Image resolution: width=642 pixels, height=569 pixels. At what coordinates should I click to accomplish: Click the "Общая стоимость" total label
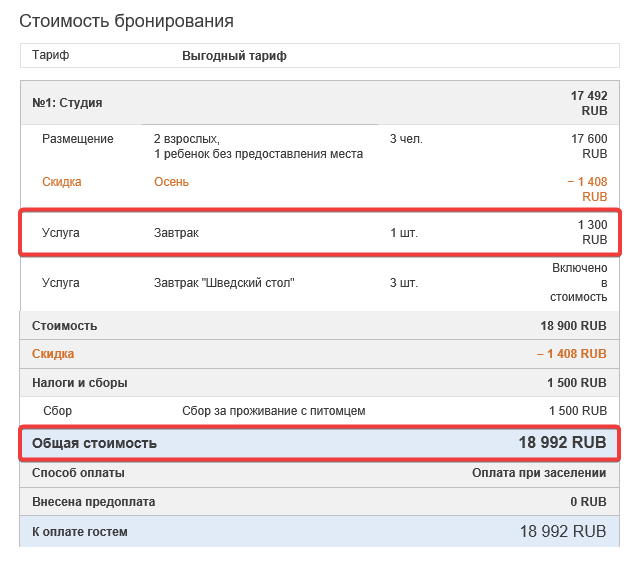[x=94, y=443]
